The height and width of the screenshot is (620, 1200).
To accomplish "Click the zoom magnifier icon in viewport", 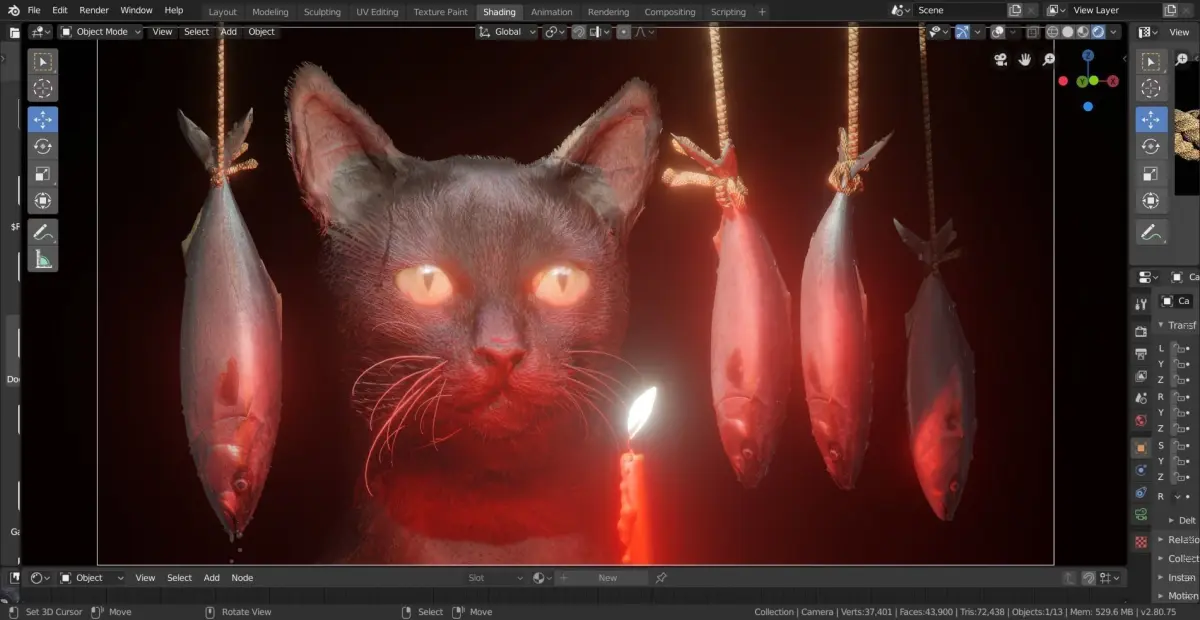I will click(x=1049, y=60).
